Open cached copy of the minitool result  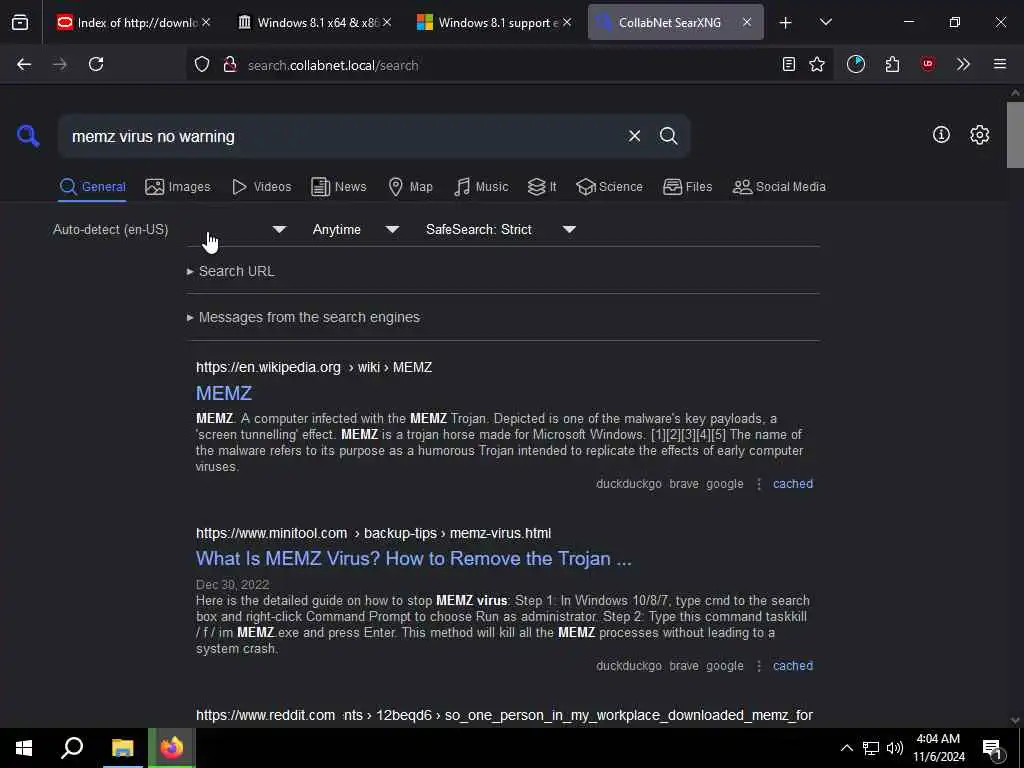click(x=793, y=666)
